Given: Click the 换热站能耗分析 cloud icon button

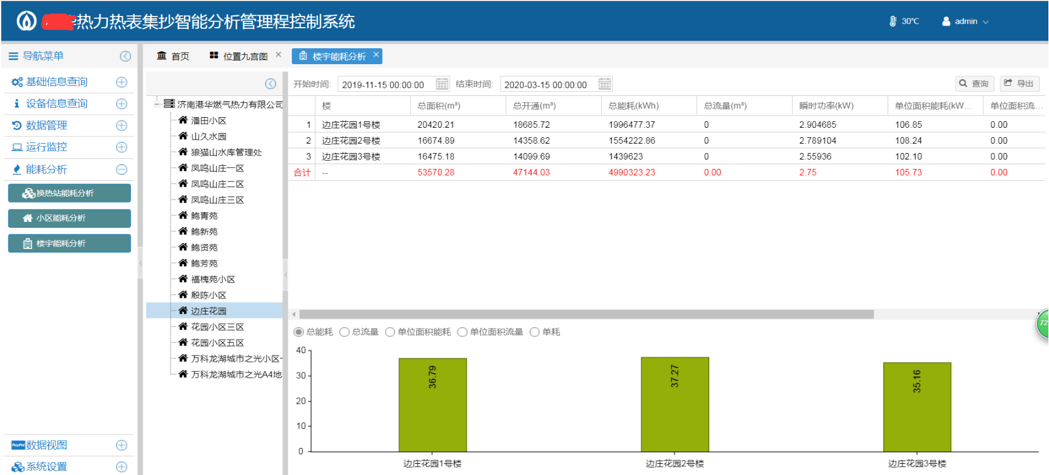Looking at the screenshot, I should [x=27, y=193].
